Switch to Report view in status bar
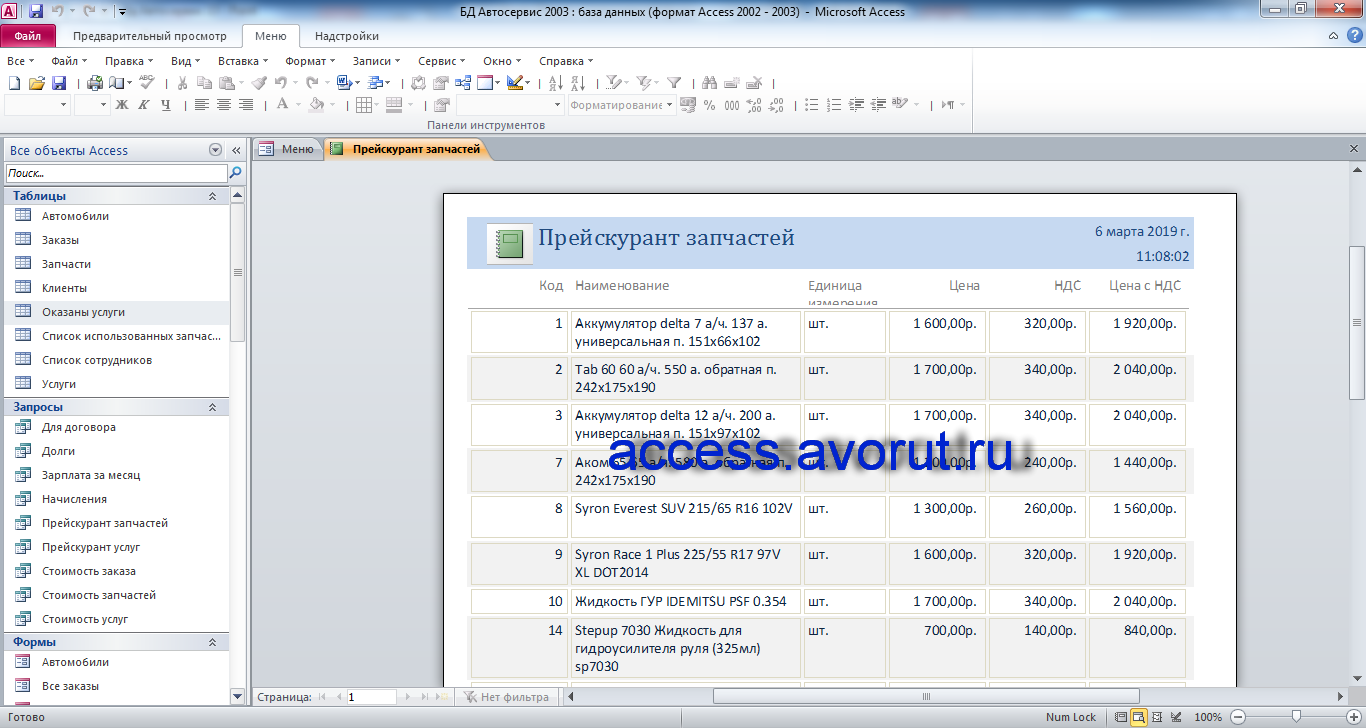The height and width of the screenshot is (728, 1366). [x=1121, y=717]
